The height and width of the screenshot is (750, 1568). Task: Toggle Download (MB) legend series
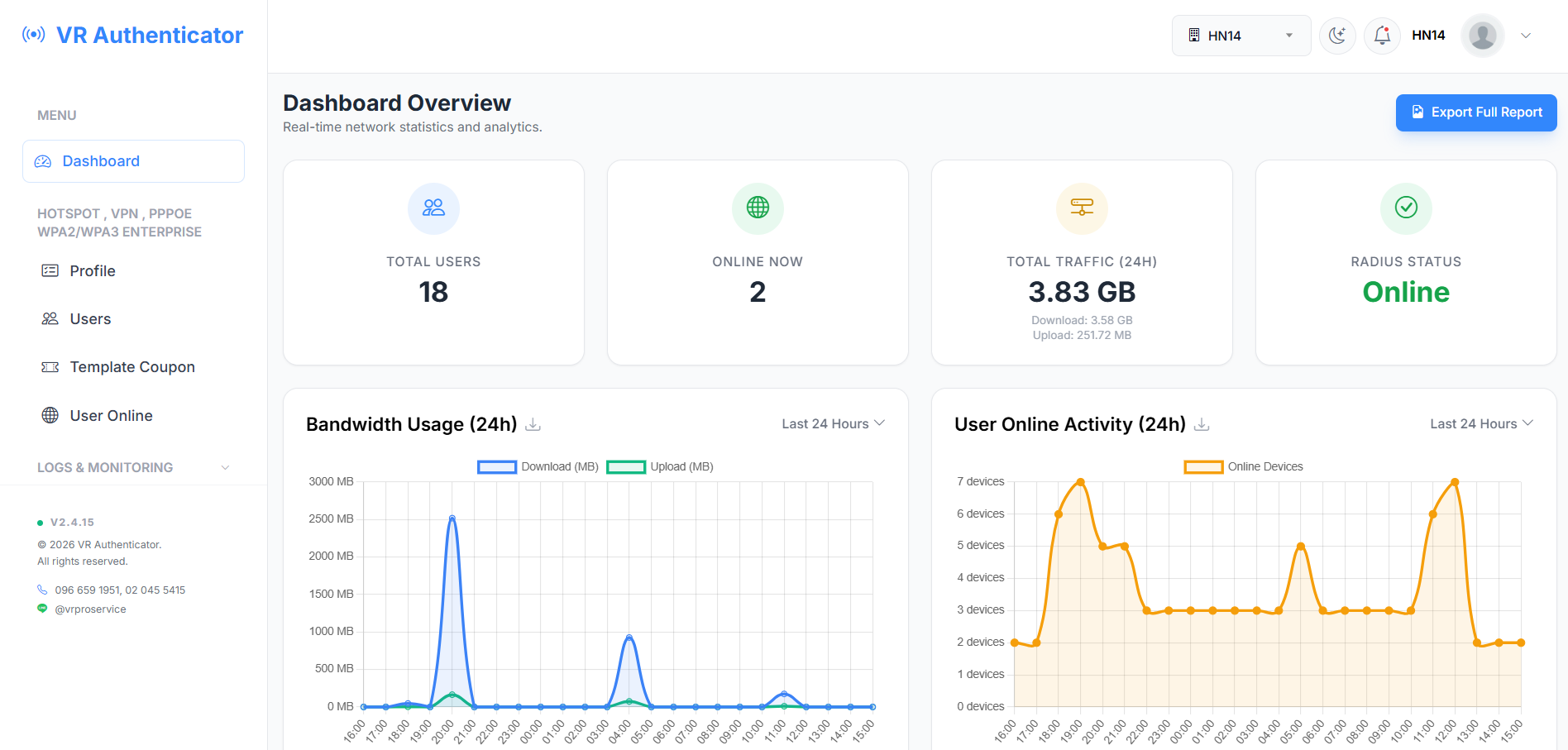(538, 467)
